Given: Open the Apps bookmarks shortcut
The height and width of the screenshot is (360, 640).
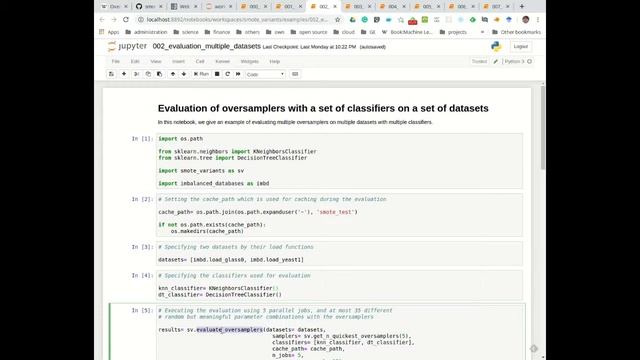Looking at the screenshot, I should 109,32.
